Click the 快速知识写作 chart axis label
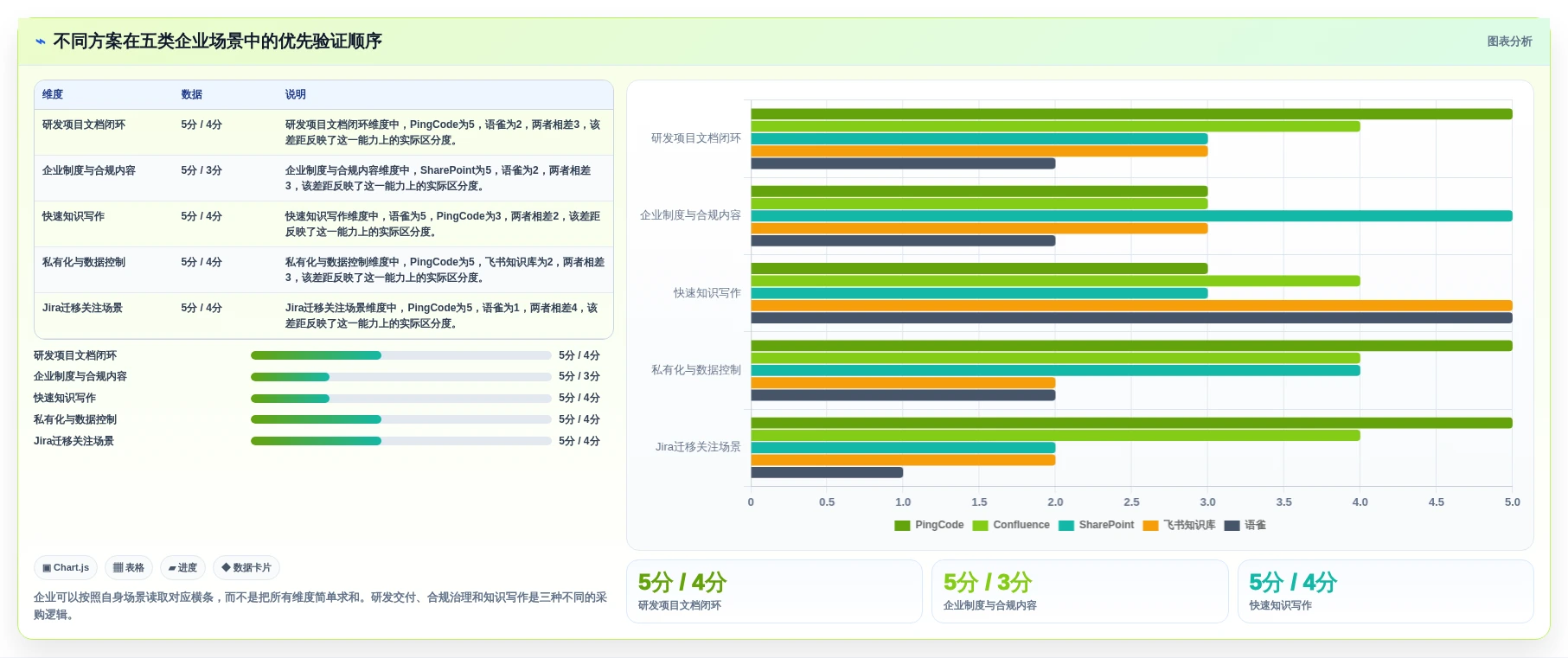Image resolution: width=1568 pixels, height=658 pixels. pyautogui.click(x=707, y=293)
